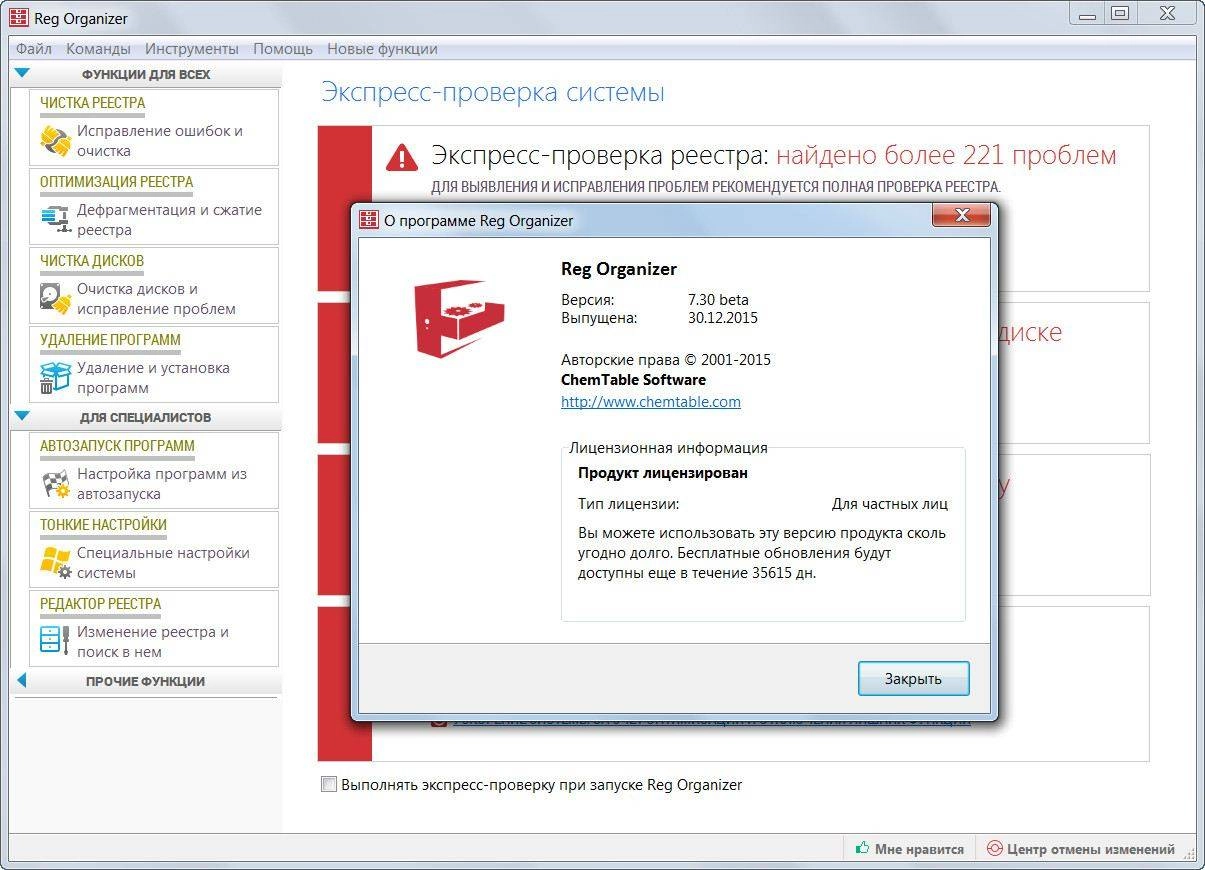Open the Файл menu
Viewport: 1205px width, 870px height.
pyautogui.click(x=34, y=49)
